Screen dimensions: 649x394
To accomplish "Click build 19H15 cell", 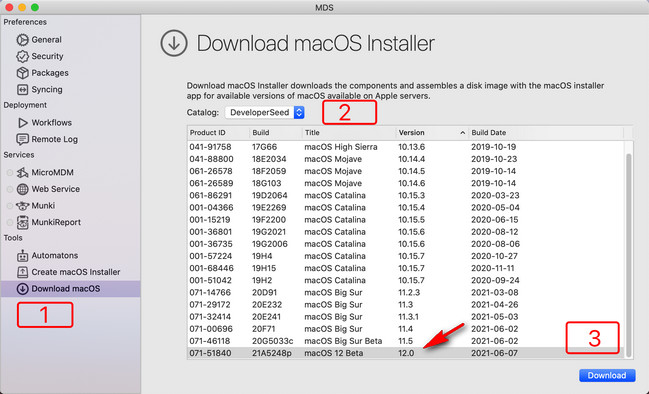I will (264, 268).
